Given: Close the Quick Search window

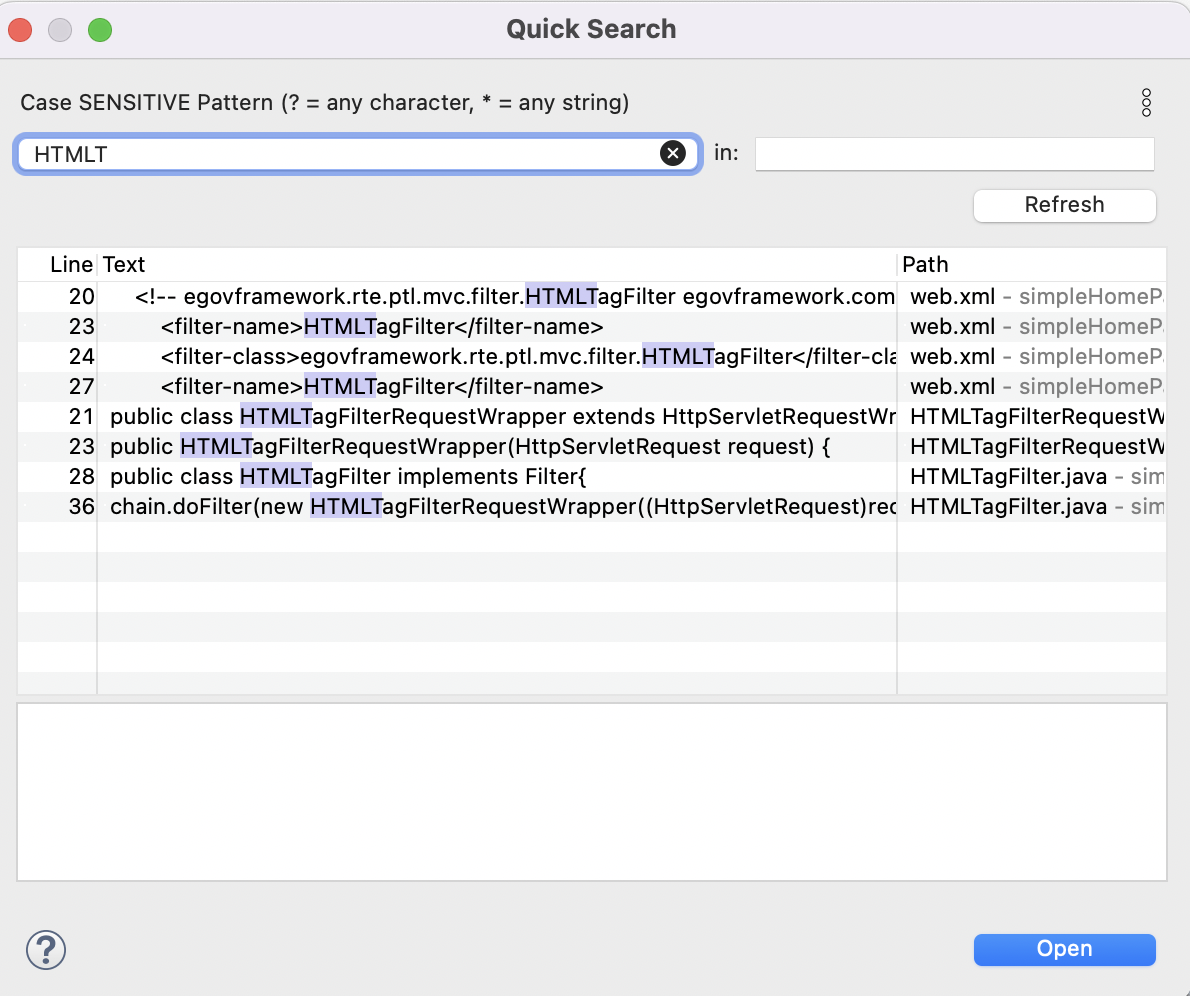Looking at the screenshot, I should pos(20,30).
